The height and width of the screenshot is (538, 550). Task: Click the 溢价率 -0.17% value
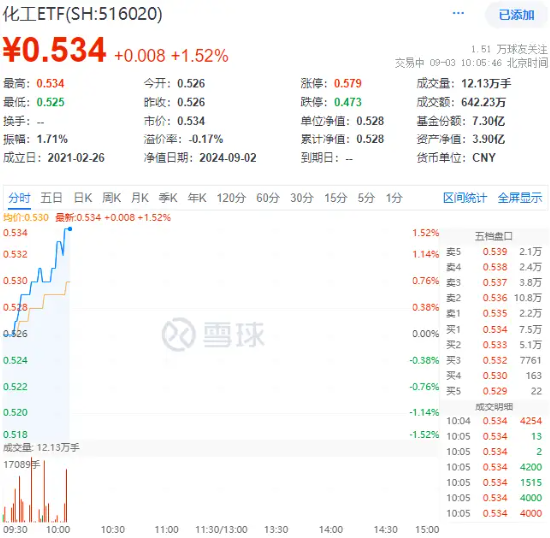point(206,139)
